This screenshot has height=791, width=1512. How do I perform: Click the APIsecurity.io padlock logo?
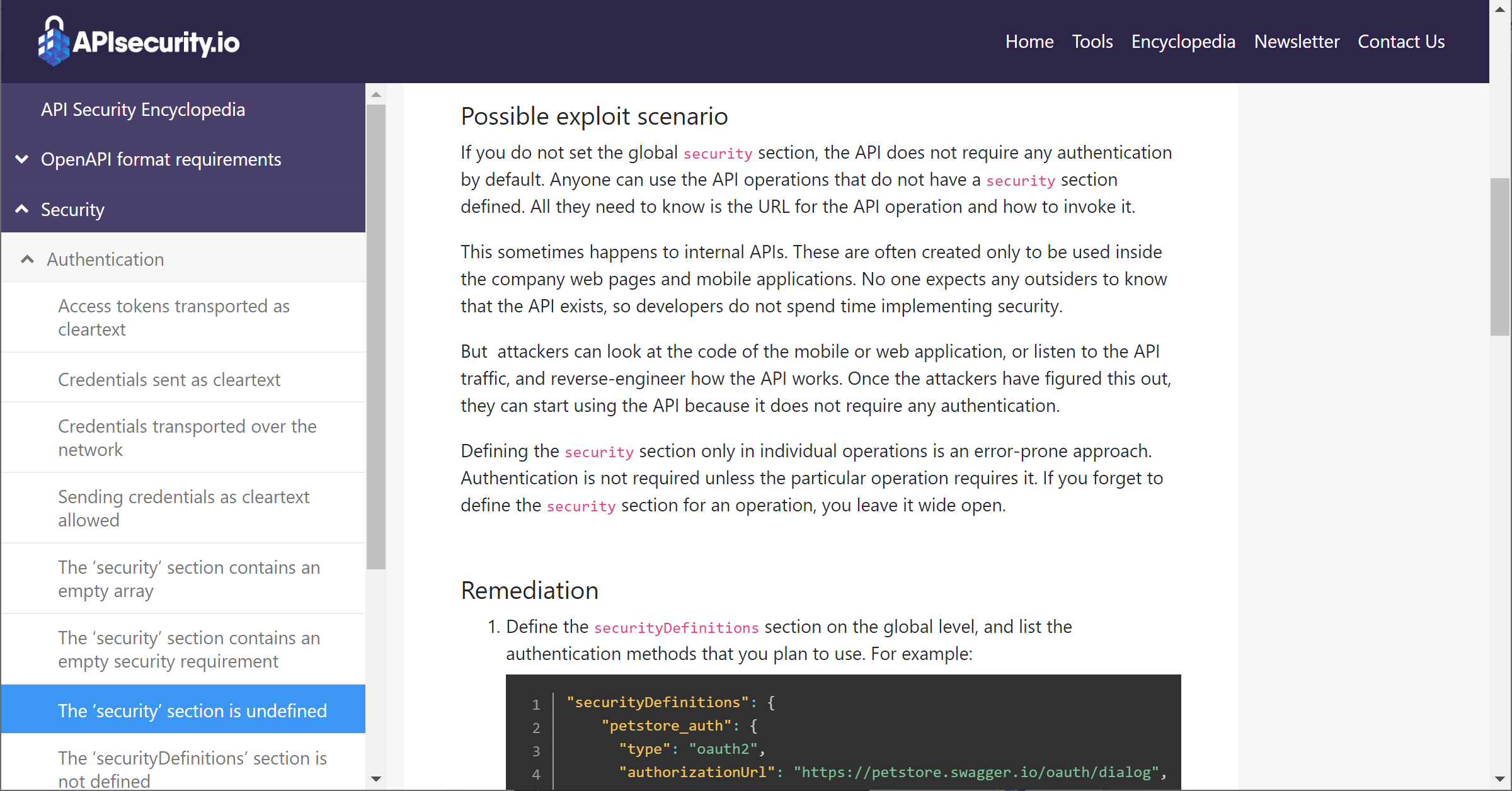54,42
